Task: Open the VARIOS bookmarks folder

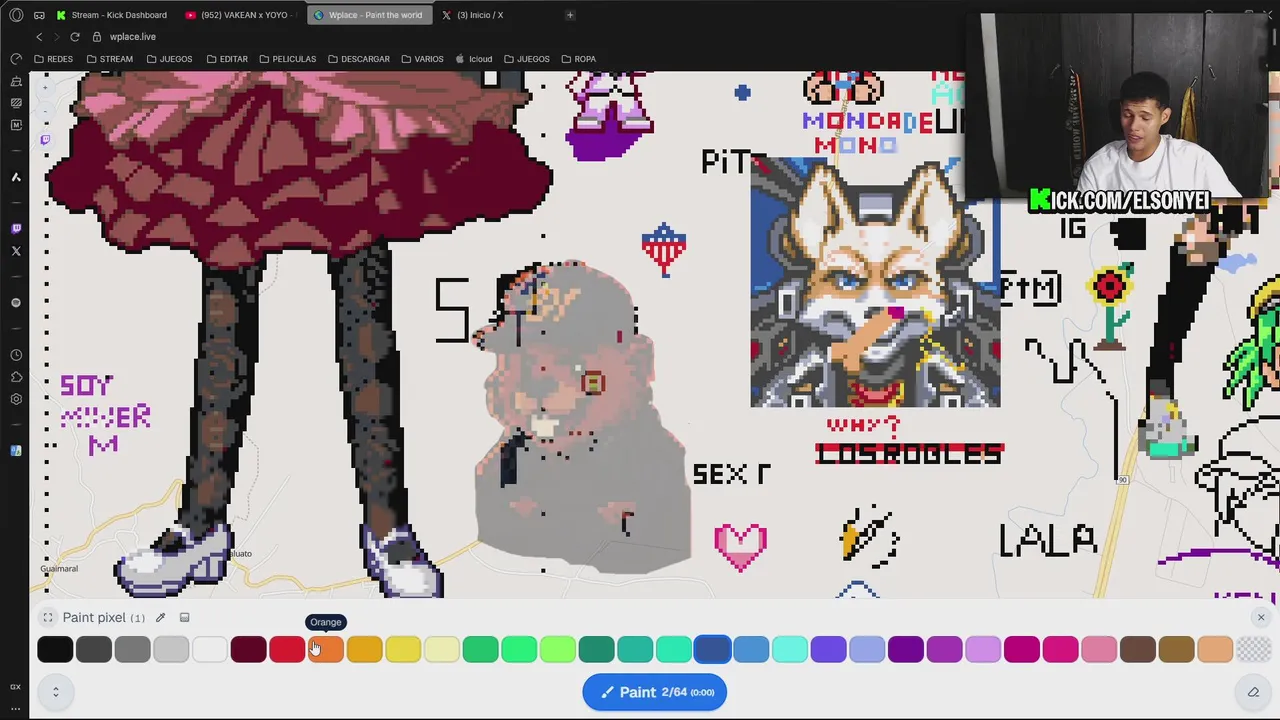Action: (x=422, y=59)
